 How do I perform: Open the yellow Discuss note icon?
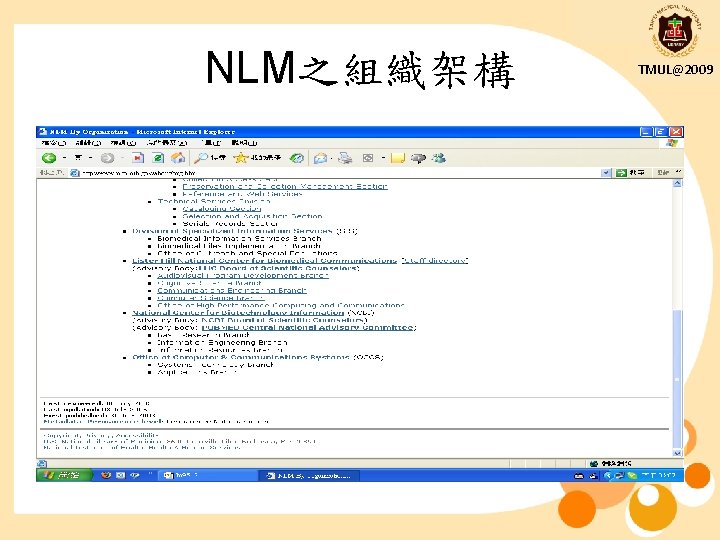[398, 158]
